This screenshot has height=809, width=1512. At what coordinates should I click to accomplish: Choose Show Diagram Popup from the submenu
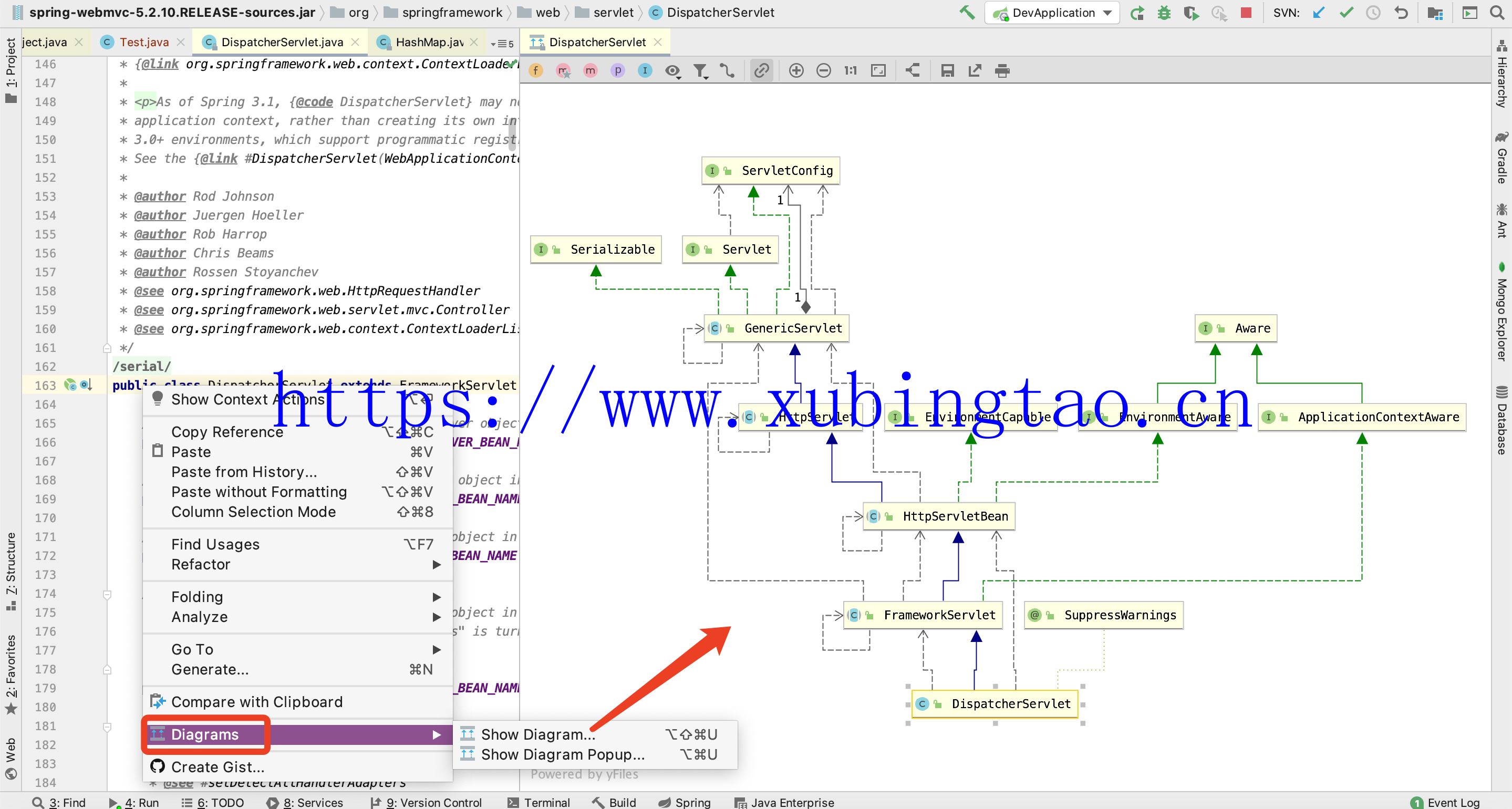click(x=562, y=755)
